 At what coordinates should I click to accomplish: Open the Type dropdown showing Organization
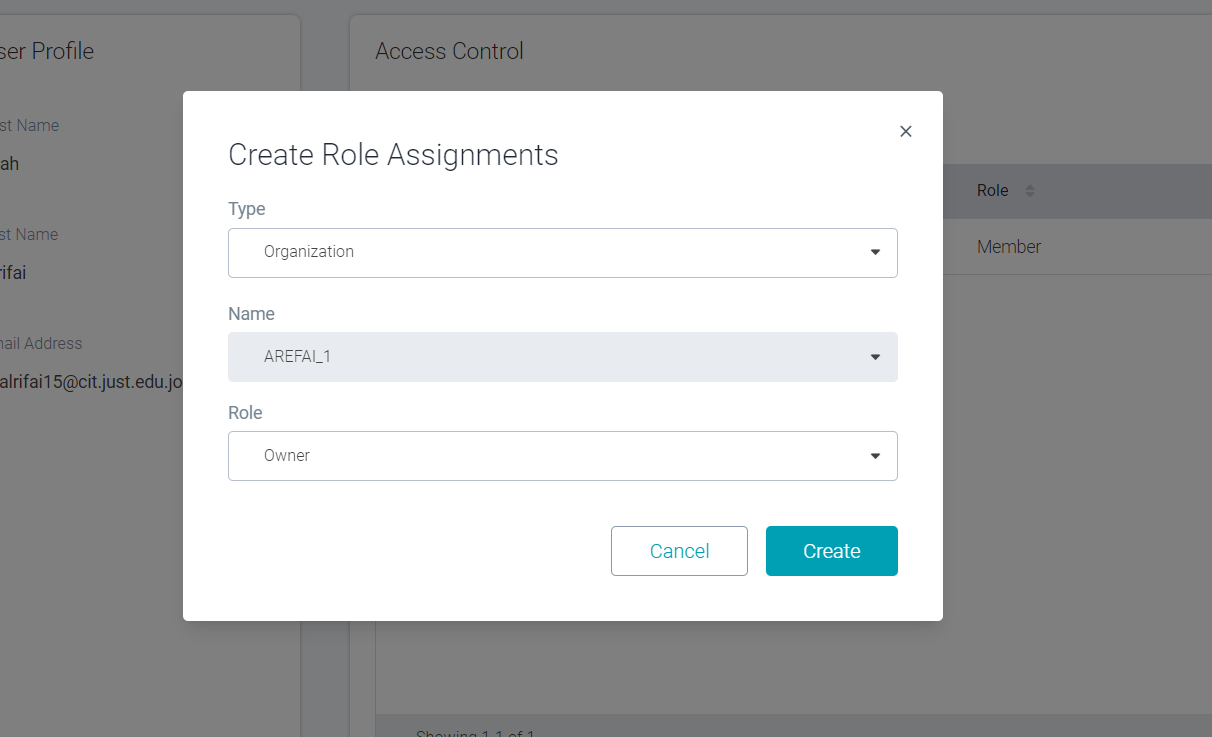(562, 253)
